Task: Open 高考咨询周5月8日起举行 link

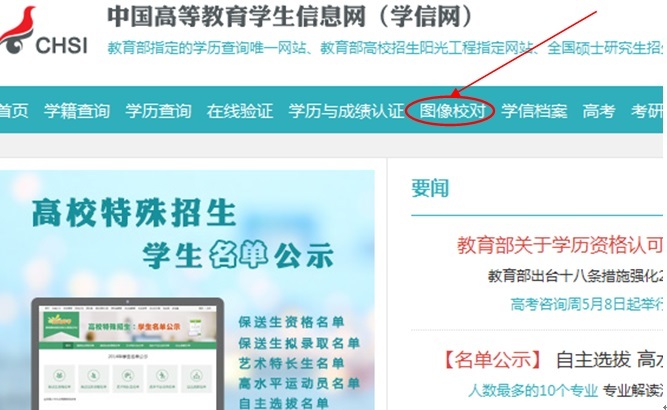Action: pyautogui.click(x=587, y=304)
